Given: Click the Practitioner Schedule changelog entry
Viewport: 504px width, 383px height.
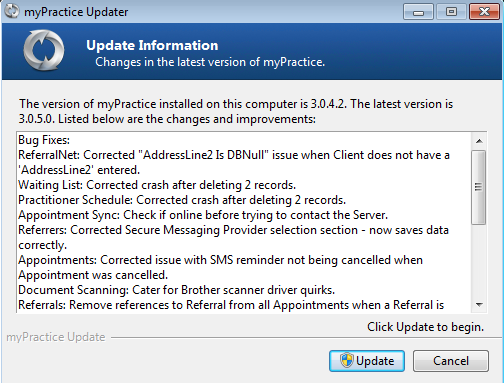Looking at the screenshot, I should coord(182,200).
